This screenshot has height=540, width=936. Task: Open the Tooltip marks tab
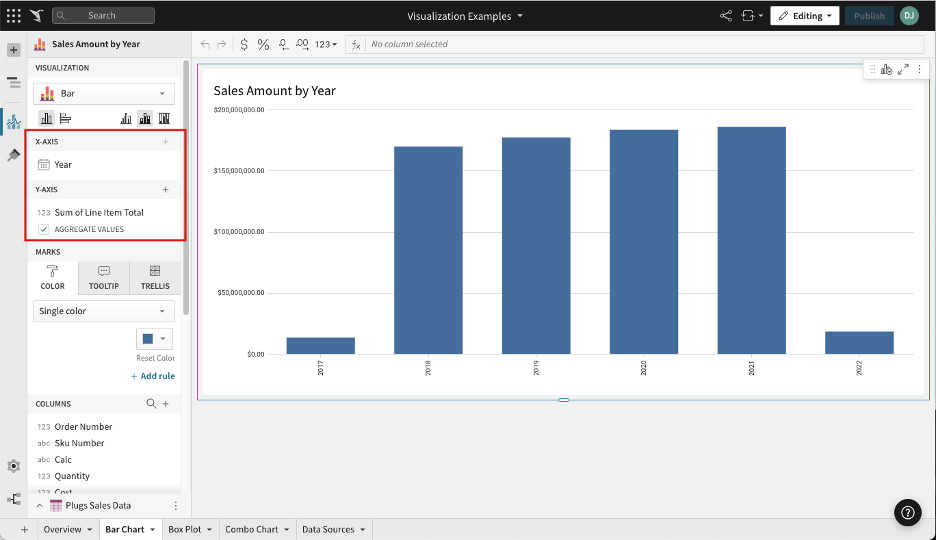(x=103, y=277)
